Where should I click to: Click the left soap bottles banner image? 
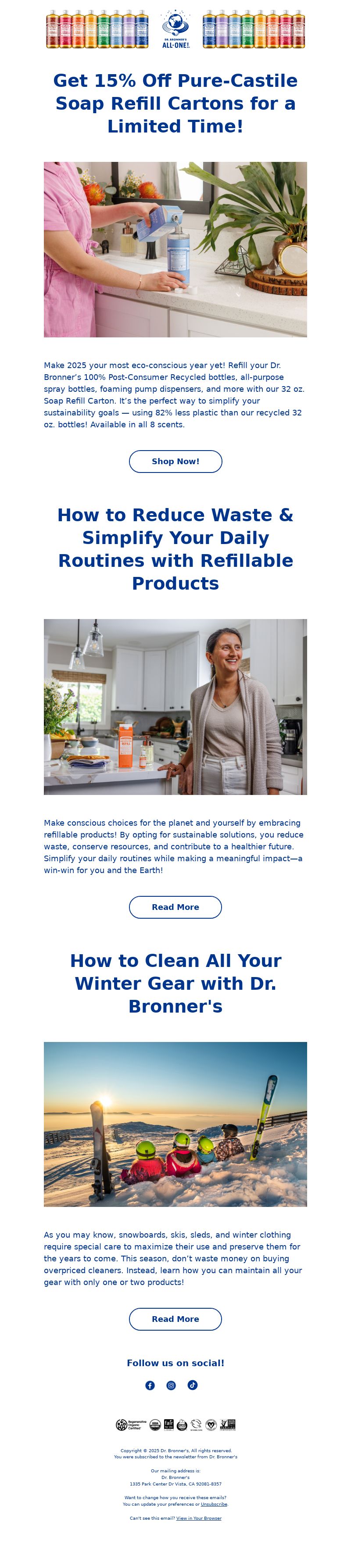[97, 29]
